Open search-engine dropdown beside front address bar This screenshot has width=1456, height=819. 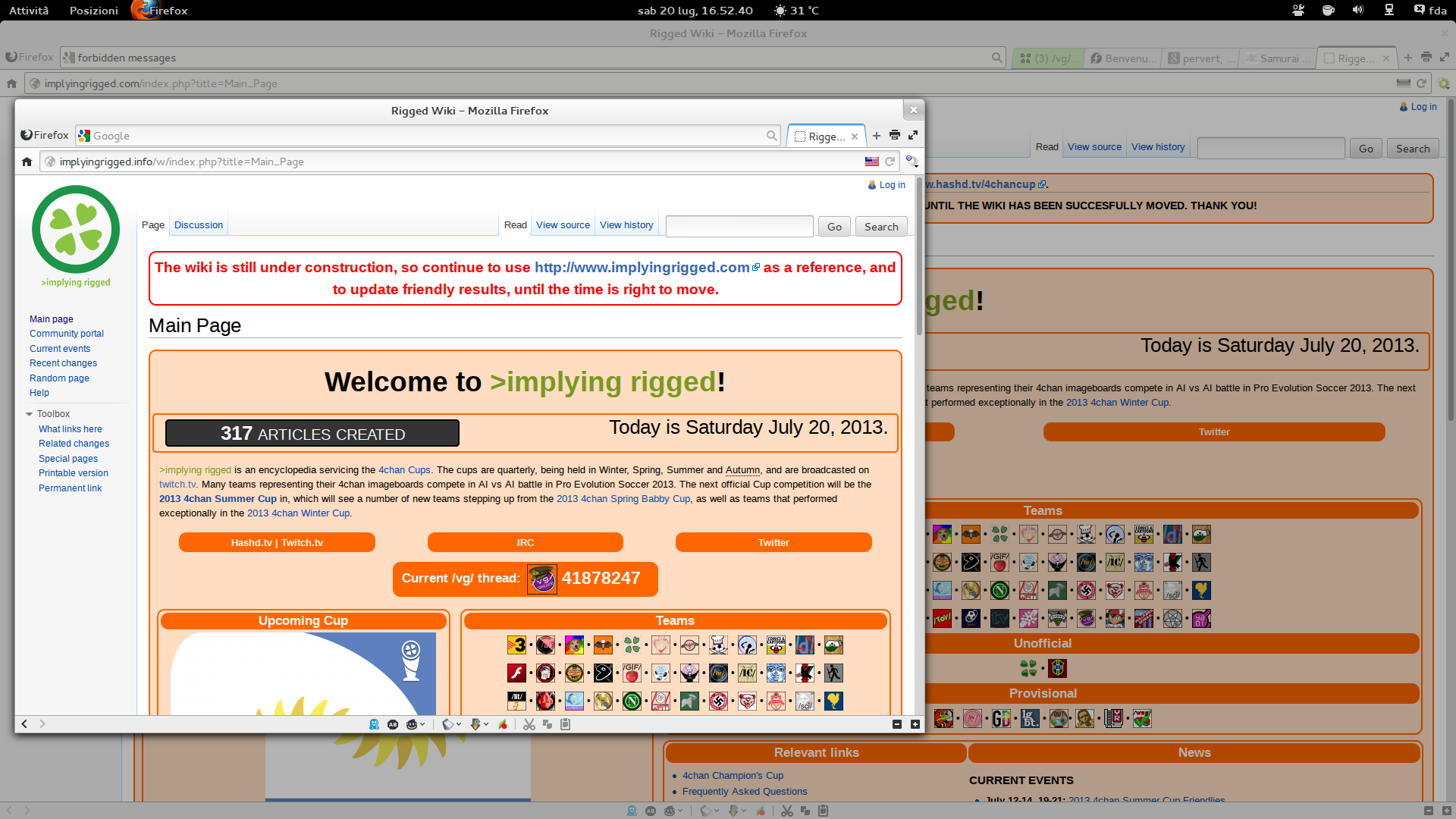(x=912, y=162)
